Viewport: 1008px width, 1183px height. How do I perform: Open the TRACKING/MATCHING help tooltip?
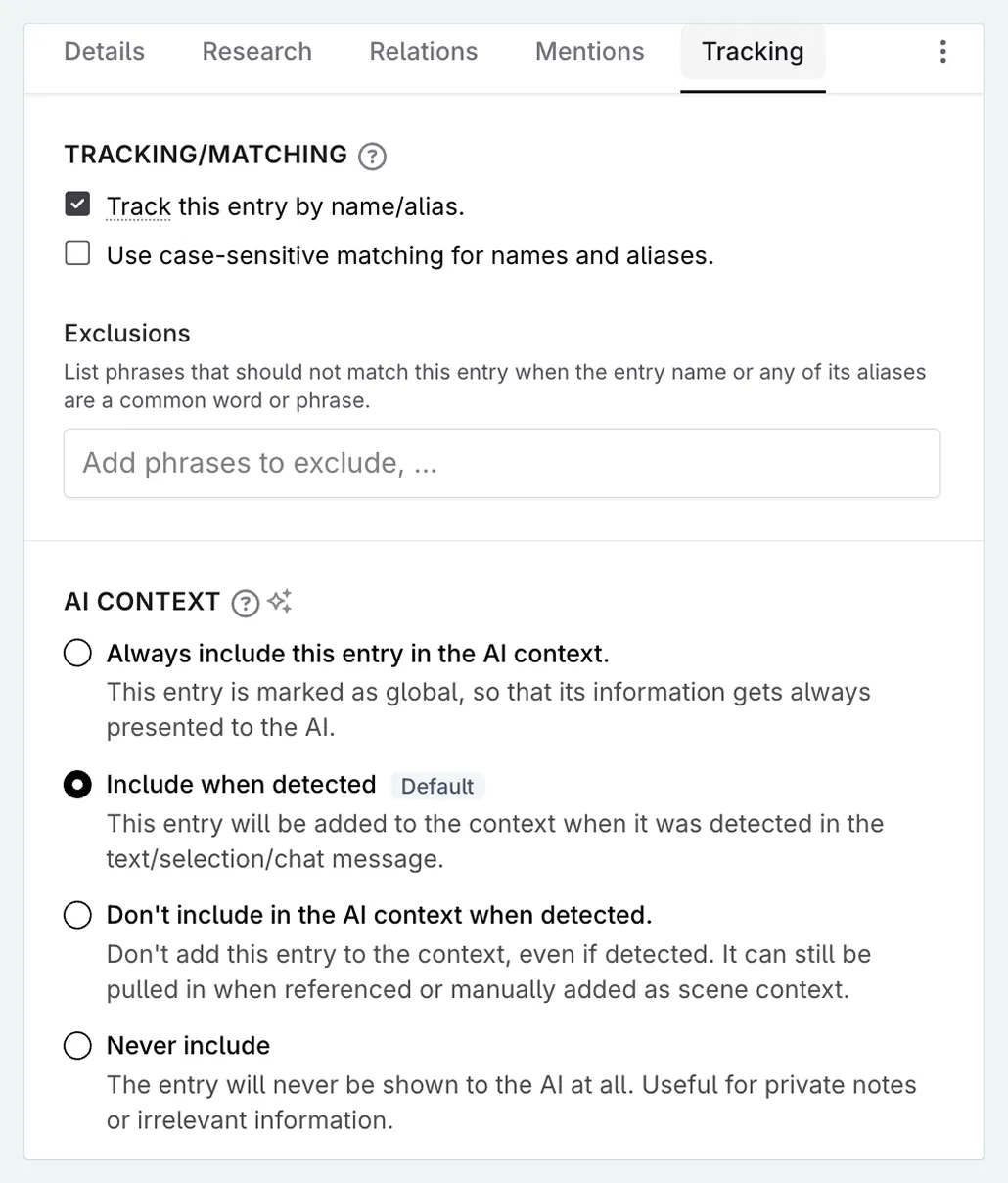click(372, 156)
